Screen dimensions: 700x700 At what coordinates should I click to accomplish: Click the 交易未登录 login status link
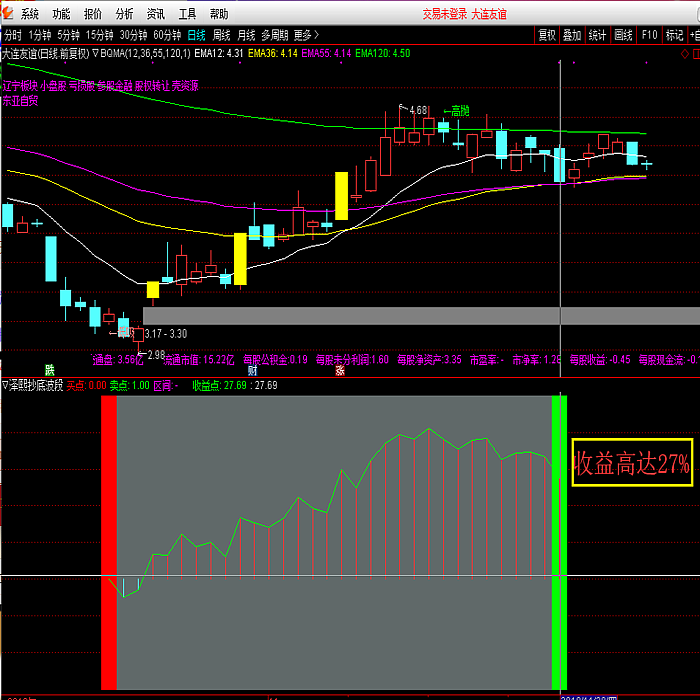[x=445, y=14]
